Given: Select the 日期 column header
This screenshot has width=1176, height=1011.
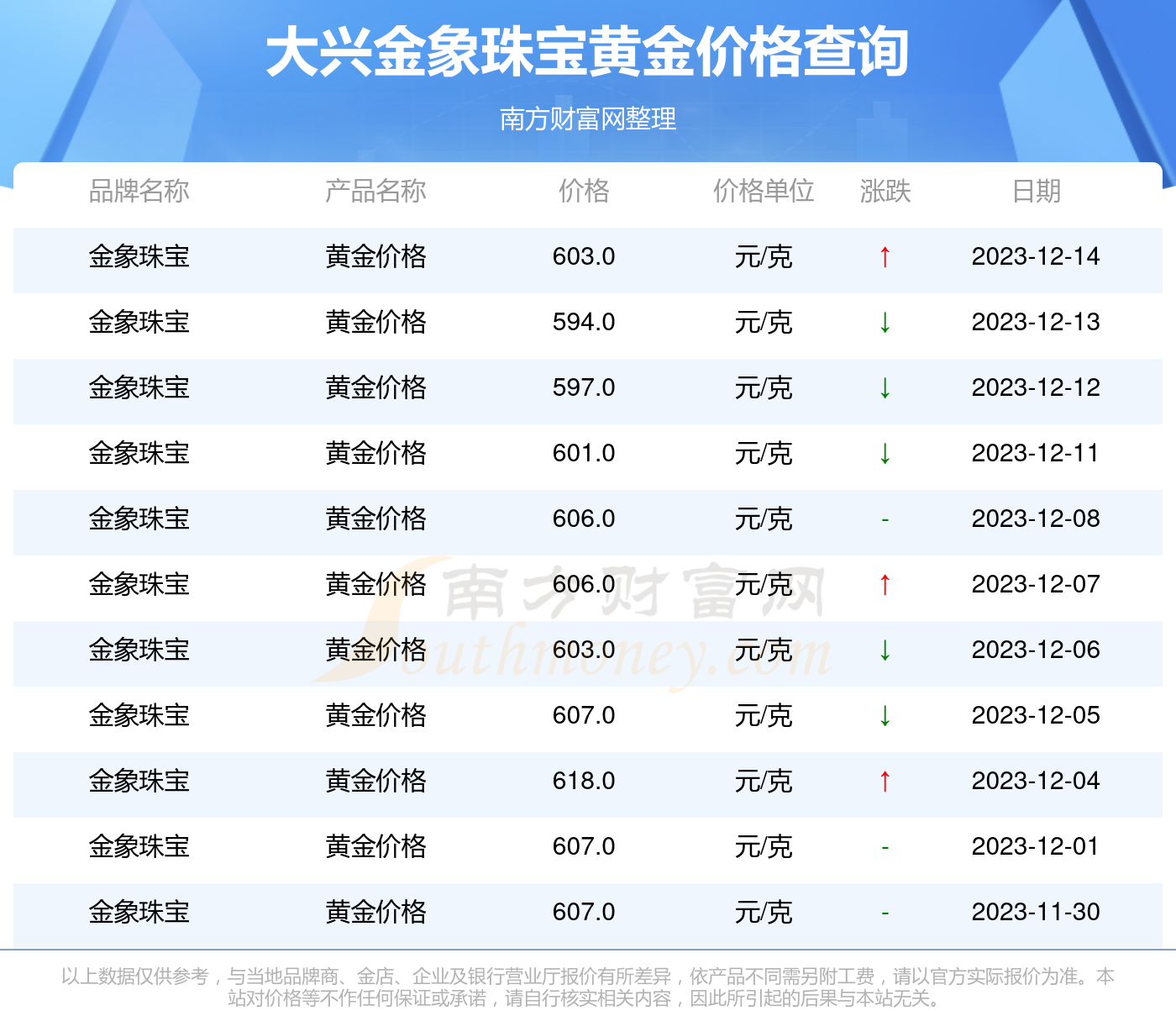Looking at the screenshot, I should pos(1037,191).
